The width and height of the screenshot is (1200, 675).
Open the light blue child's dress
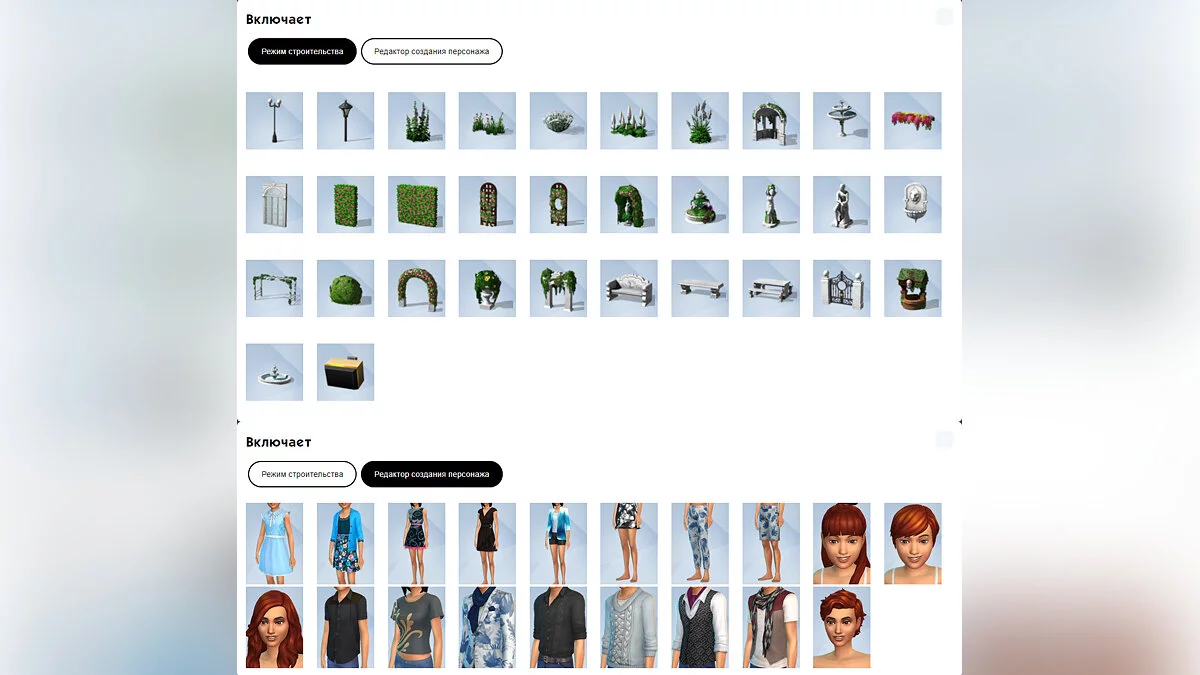[274, 543]
